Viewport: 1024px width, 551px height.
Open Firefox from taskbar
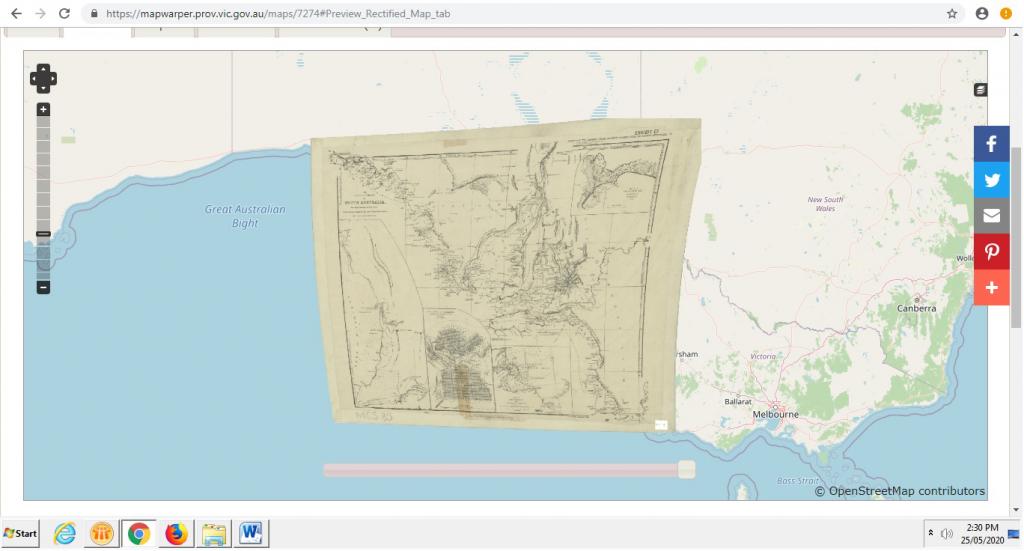click(176, 533)
